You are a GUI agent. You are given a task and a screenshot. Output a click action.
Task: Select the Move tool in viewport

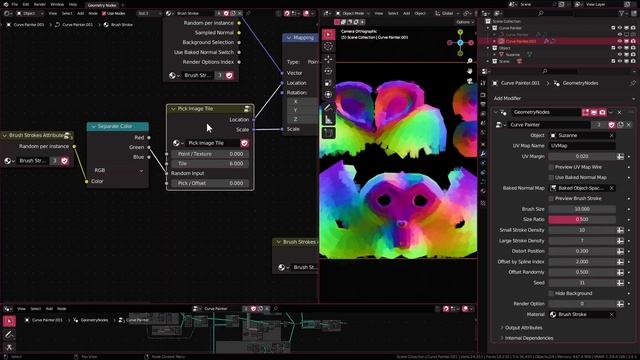(x=328, y=59)
